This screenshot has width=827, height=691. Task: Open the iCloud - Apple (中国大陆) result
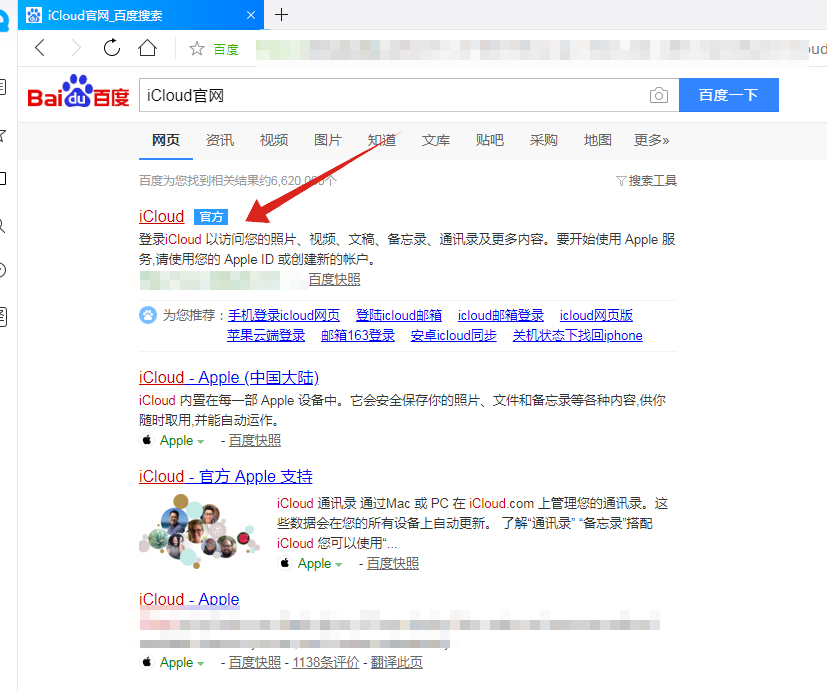click(229, 378)
